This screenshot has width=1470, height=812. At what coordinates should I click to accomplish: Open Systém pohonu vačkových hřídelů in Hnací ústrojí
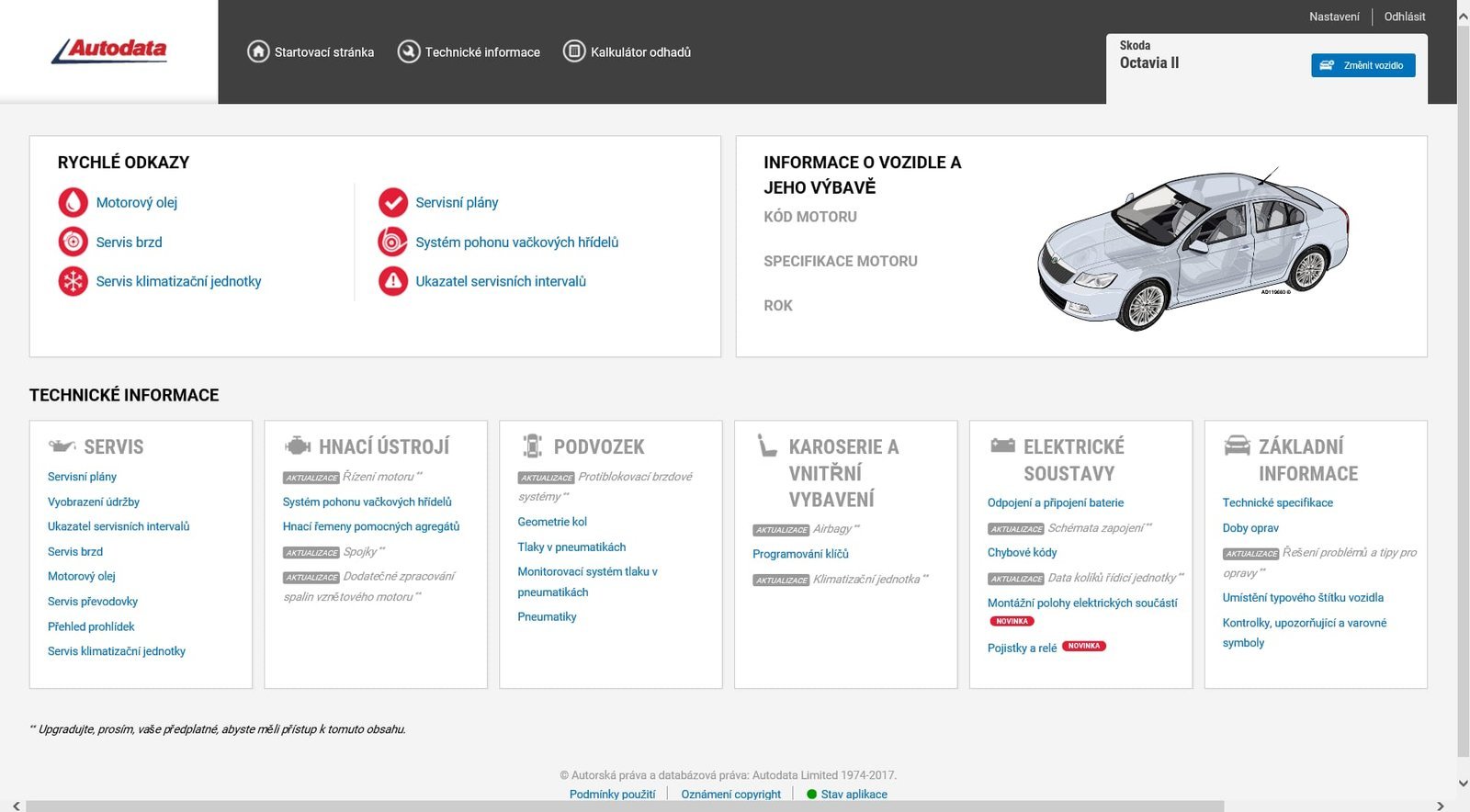tap(367, 502)
